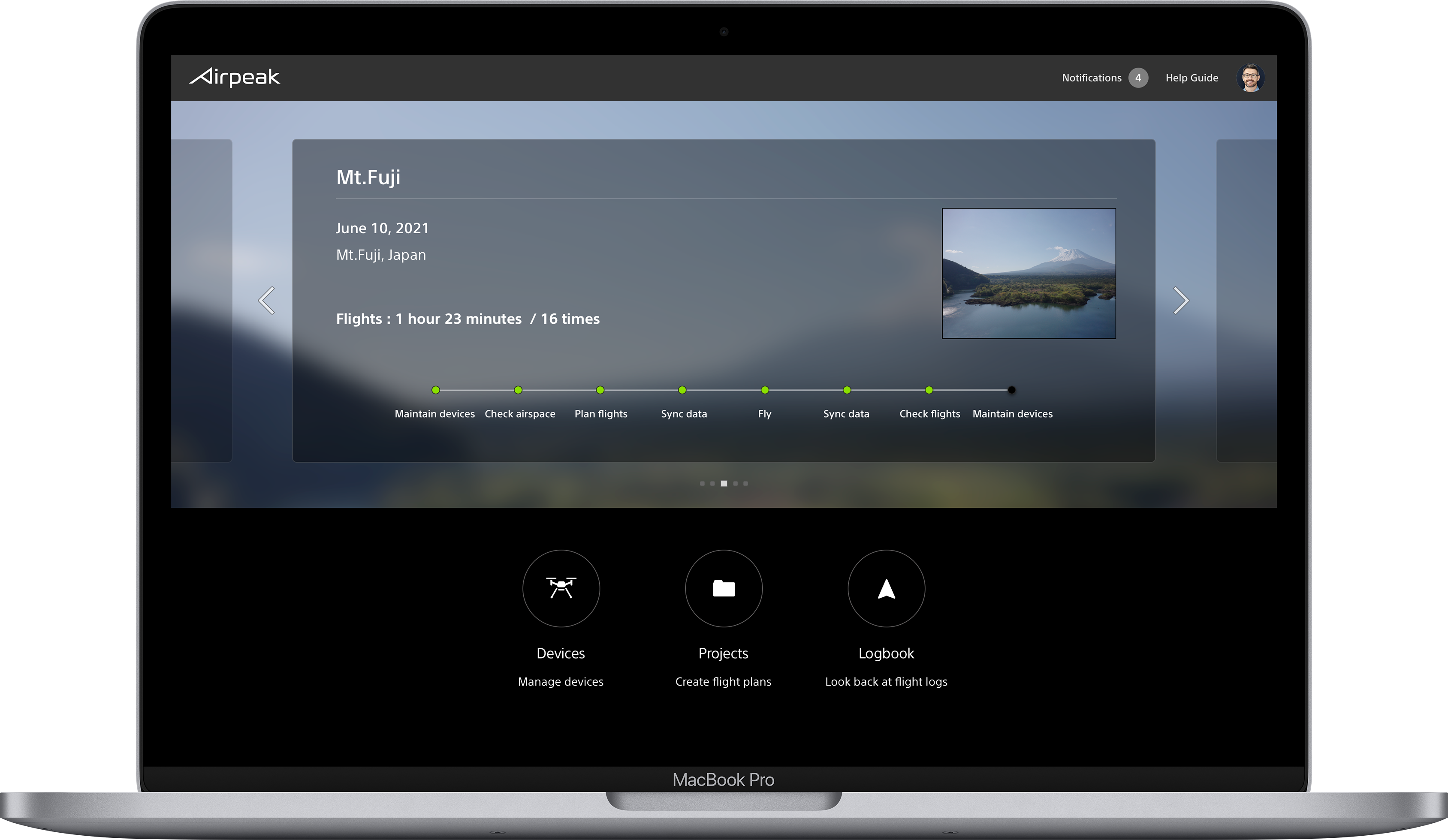This screenshot has width=1448, height=840.
Task: Click the Projects label
Action: [x=724, y=653]
